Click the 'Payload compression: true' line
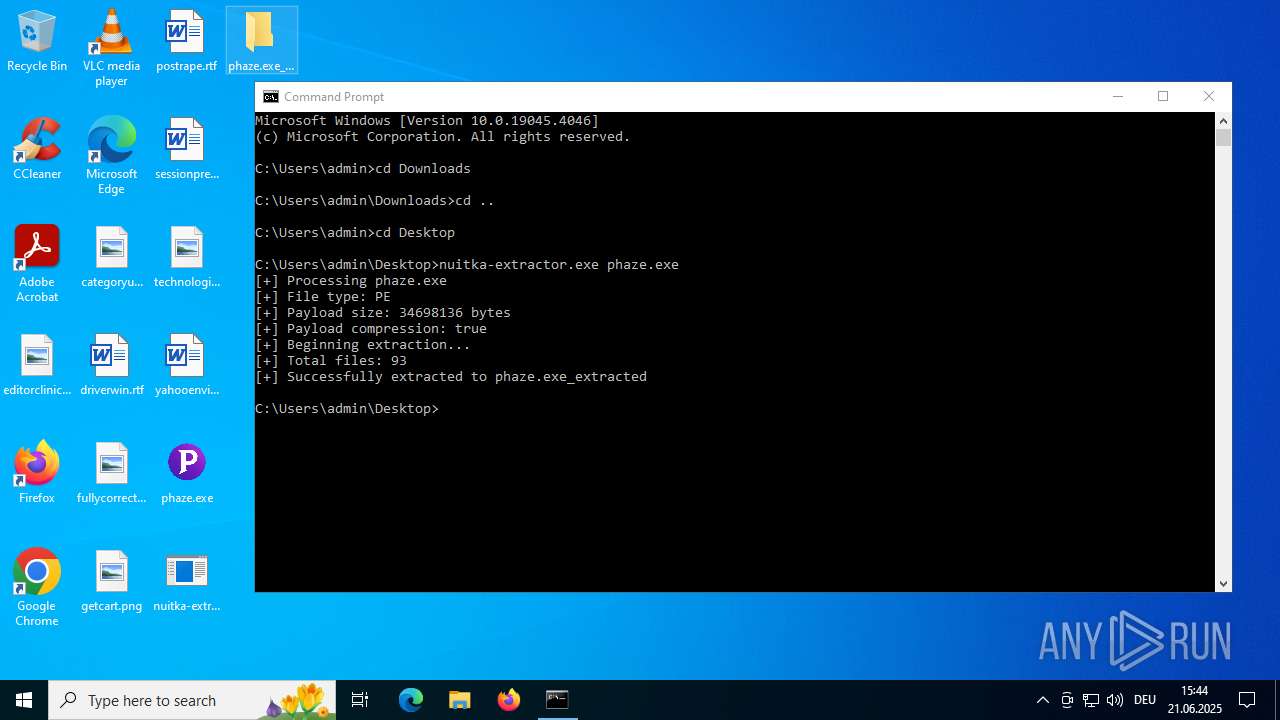This screenshot has height=720, width=1280. [371, 329]
